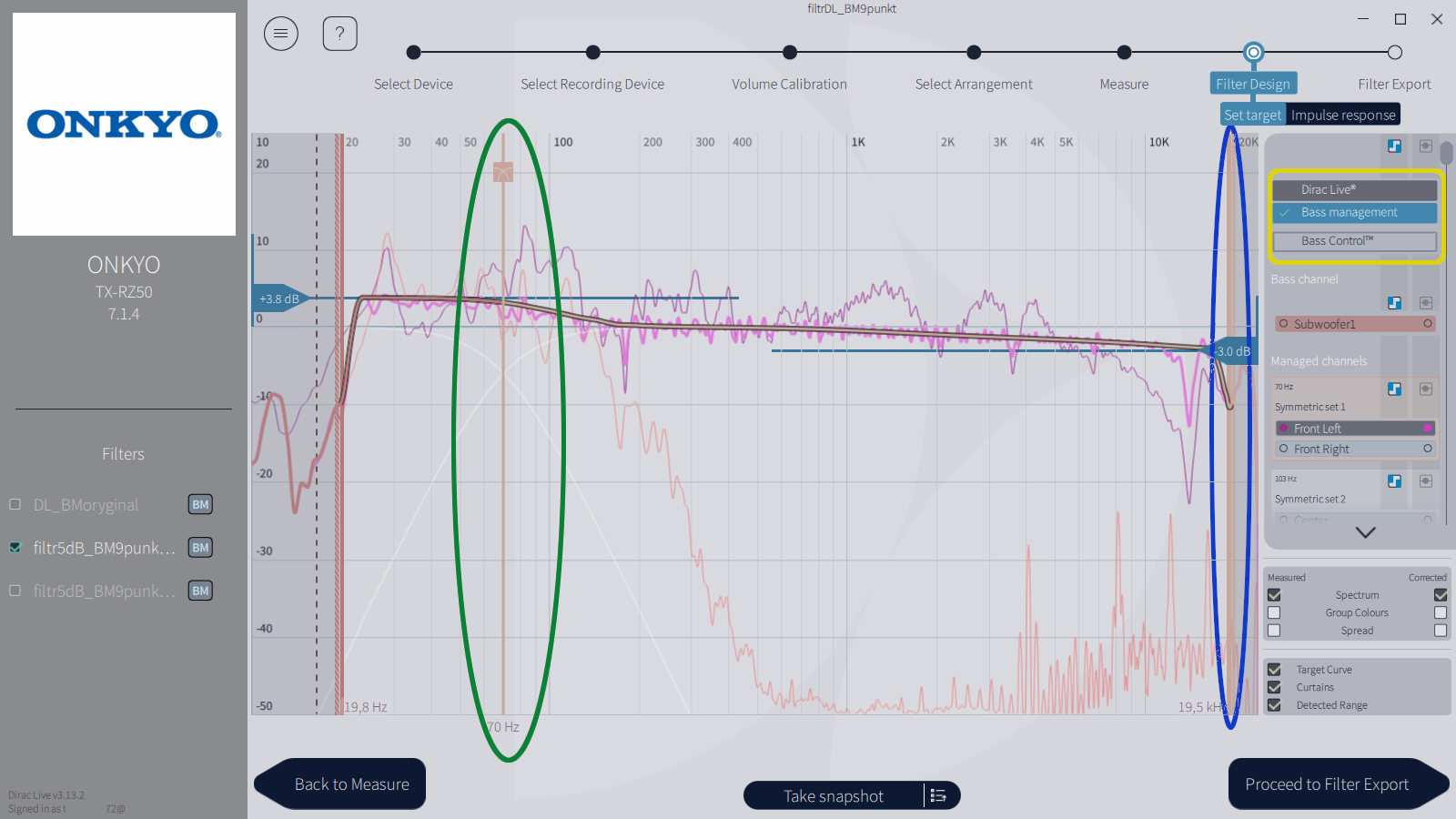Screen dimensions: 1456x819
Task: Check the DL_BMoryginal filter checkbox
Action: [15, 504]
